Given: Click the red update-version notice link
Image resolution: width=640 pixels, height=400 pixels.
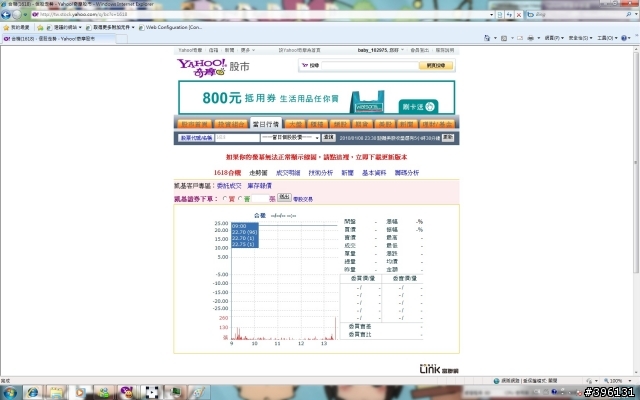Looking at the screenshot, I should (x=316, y=157).
